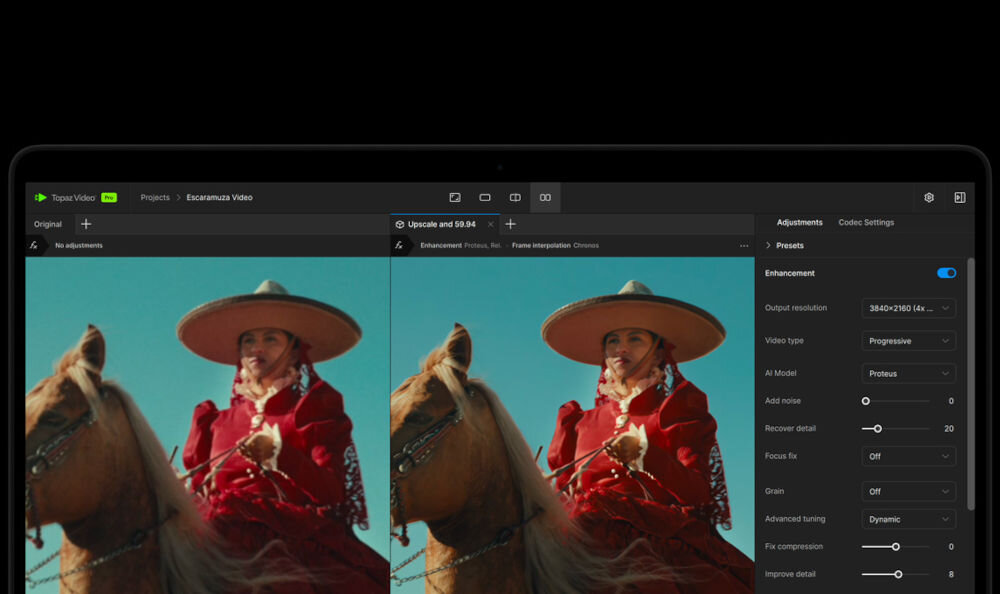This screenshot has height=594, width=1000.
Task: Choose the single-pane view icon
Action: pyautogui.click(x=485, y=198)
